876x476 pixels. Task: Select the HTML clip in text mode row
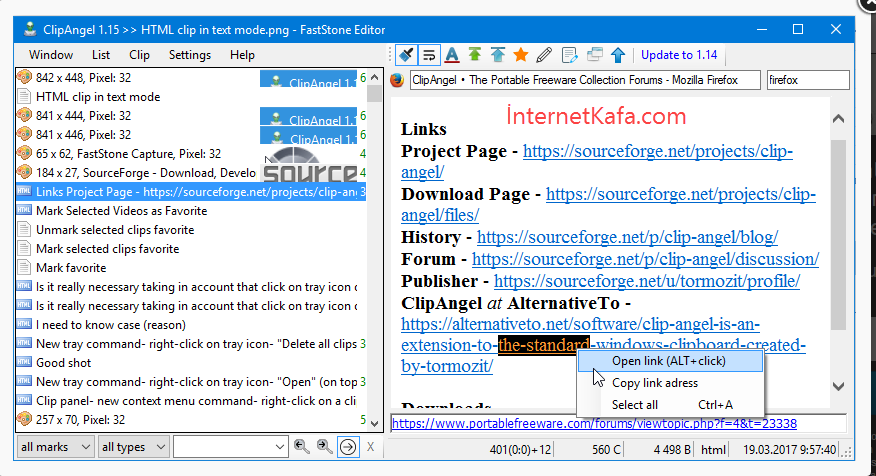191,97
